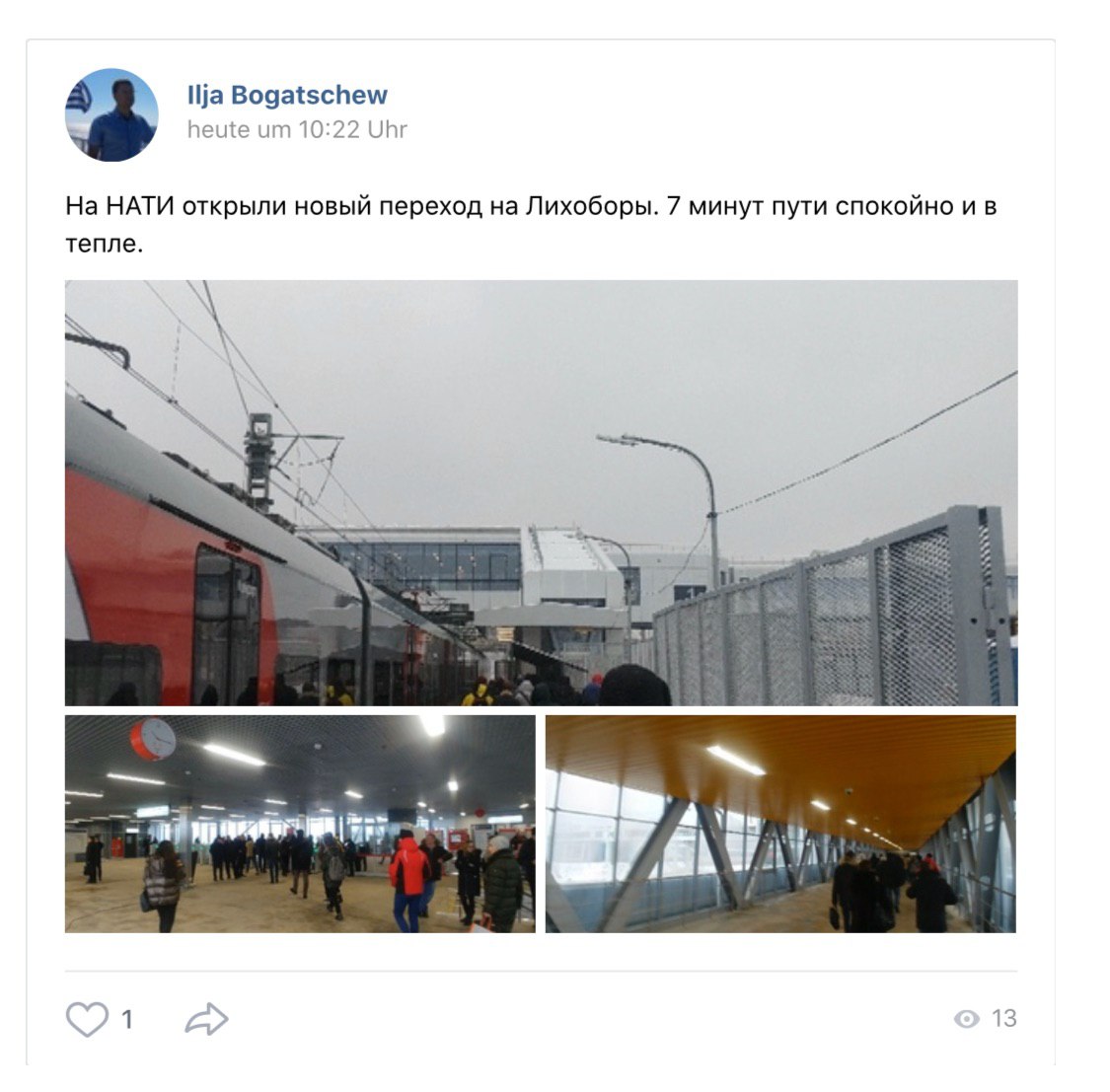Open Ilja Bogatschew's profile name link

click(287, 95)
